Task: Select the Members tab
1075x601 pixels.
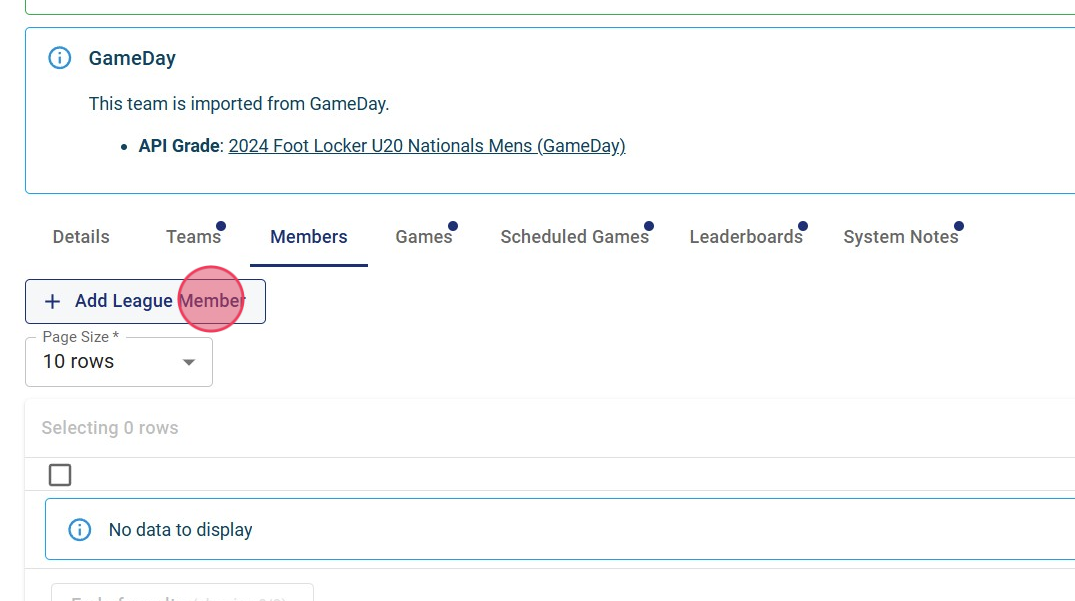Action: coord(309,237)
